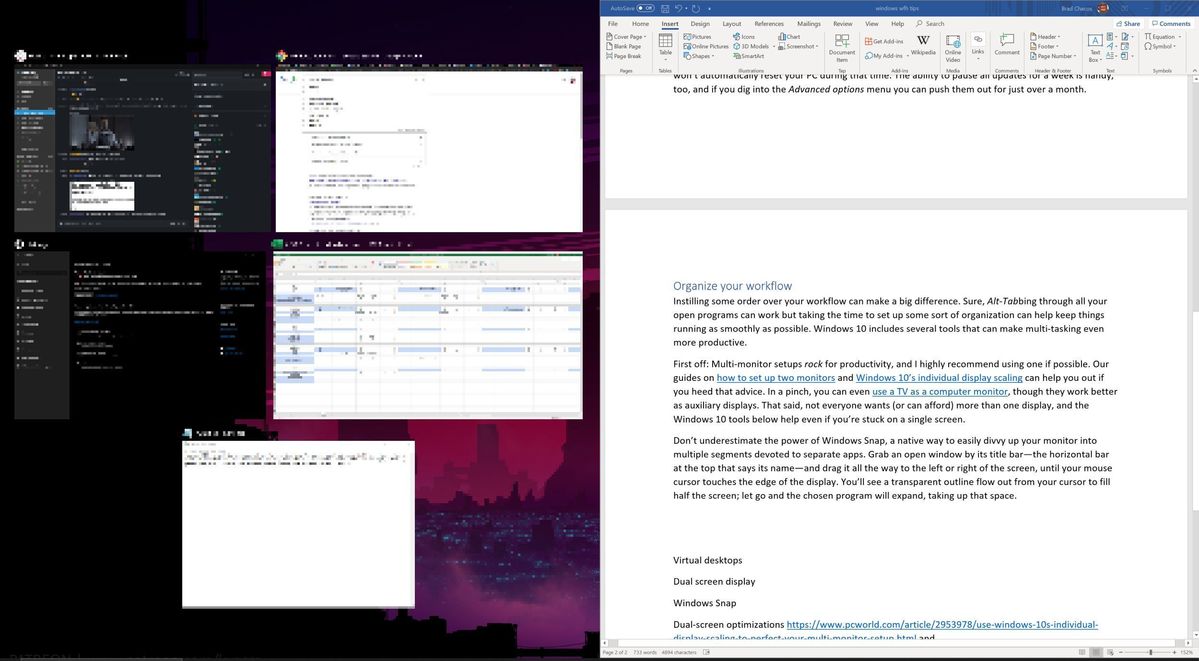Click the Object icon in Text group
The width and height of the screenshot is (1199, 661).
pyautogui.click(x=1124, y=57)
